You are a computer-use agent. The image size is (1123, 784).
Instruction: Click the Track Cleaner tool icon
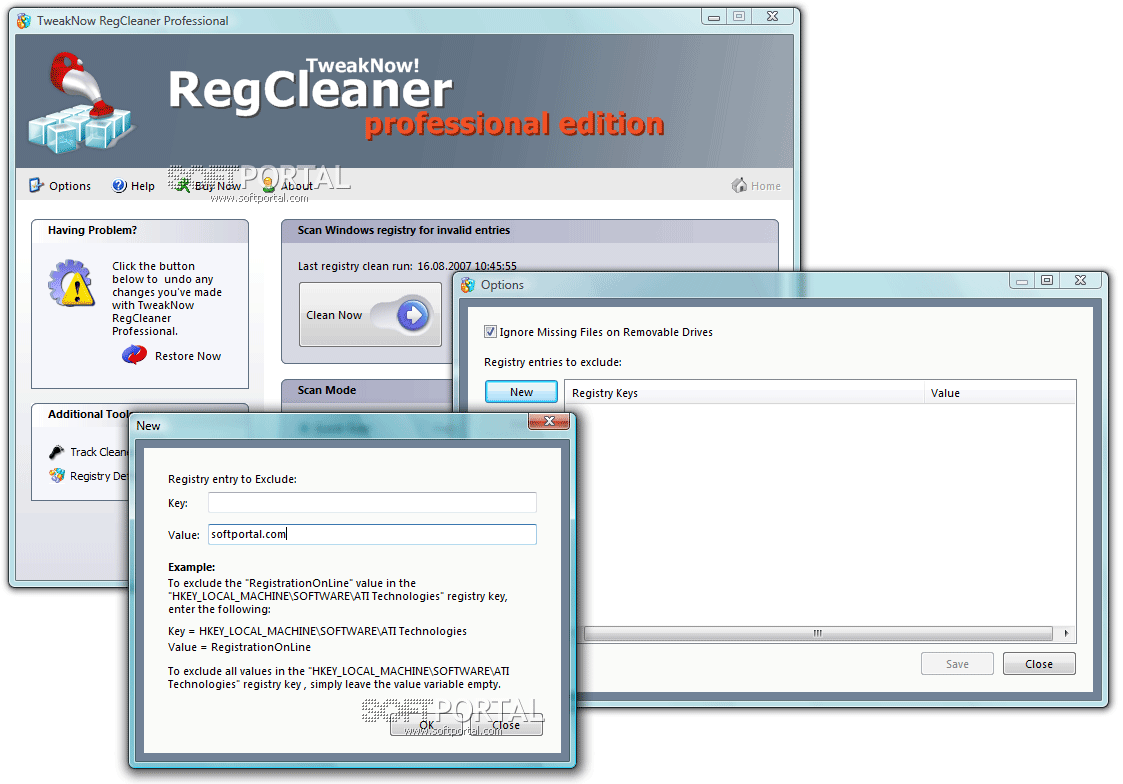(x=57, y=452)
